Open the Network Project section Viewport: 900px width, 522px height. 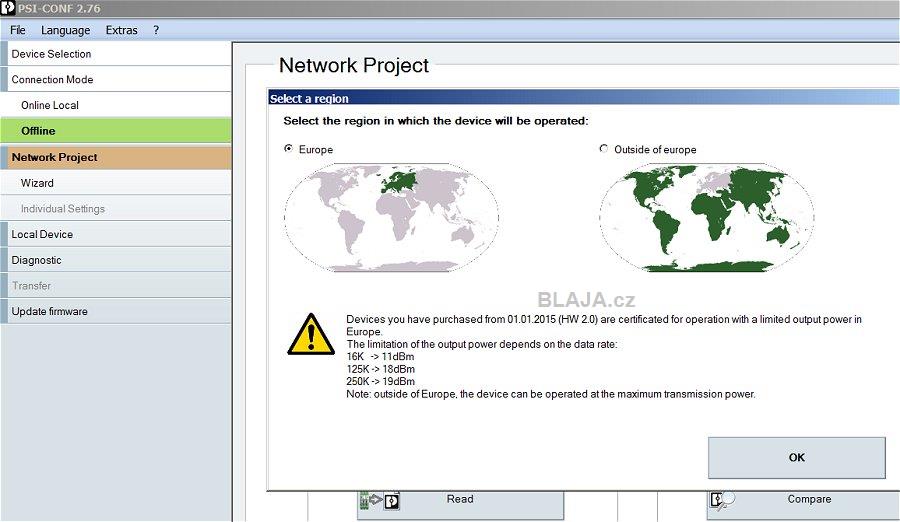coord(116,157)
